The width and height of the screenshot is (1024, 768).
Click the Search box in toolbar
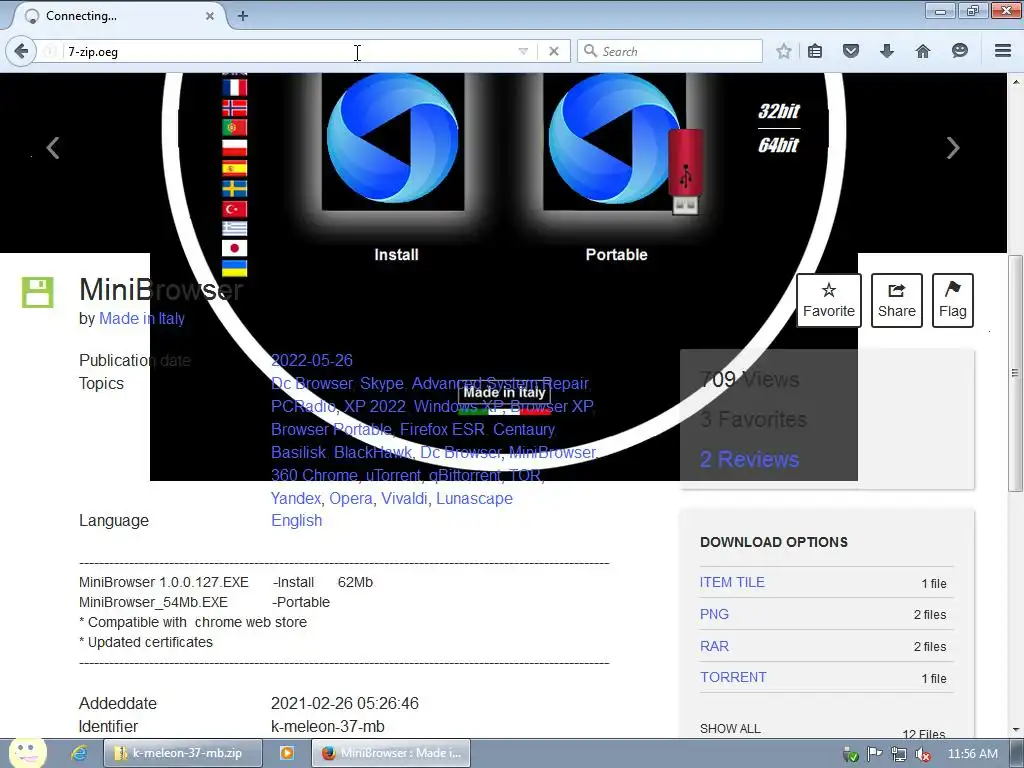tap(669, 51)
